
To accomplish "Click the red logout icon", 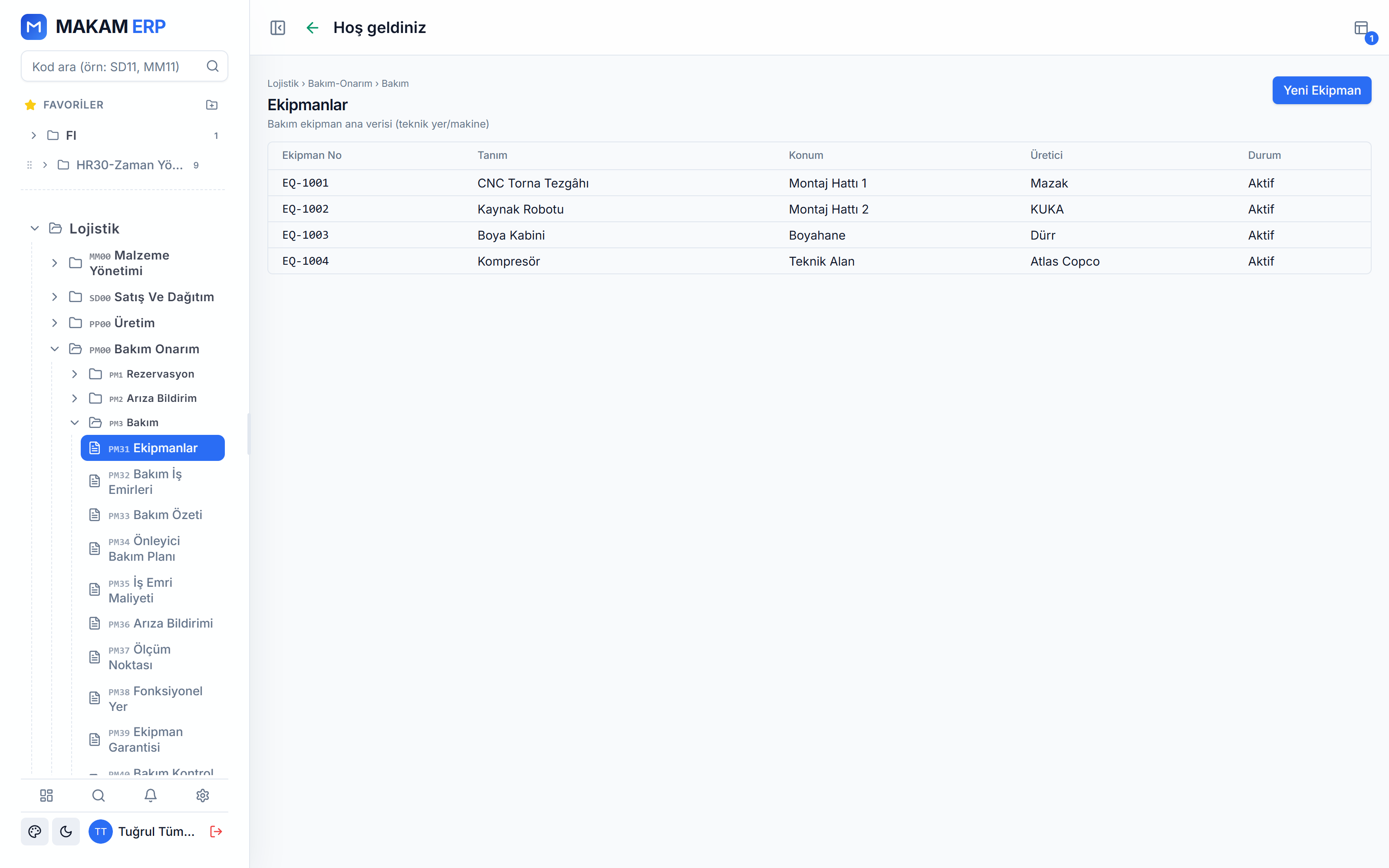I will pos(217,831).
